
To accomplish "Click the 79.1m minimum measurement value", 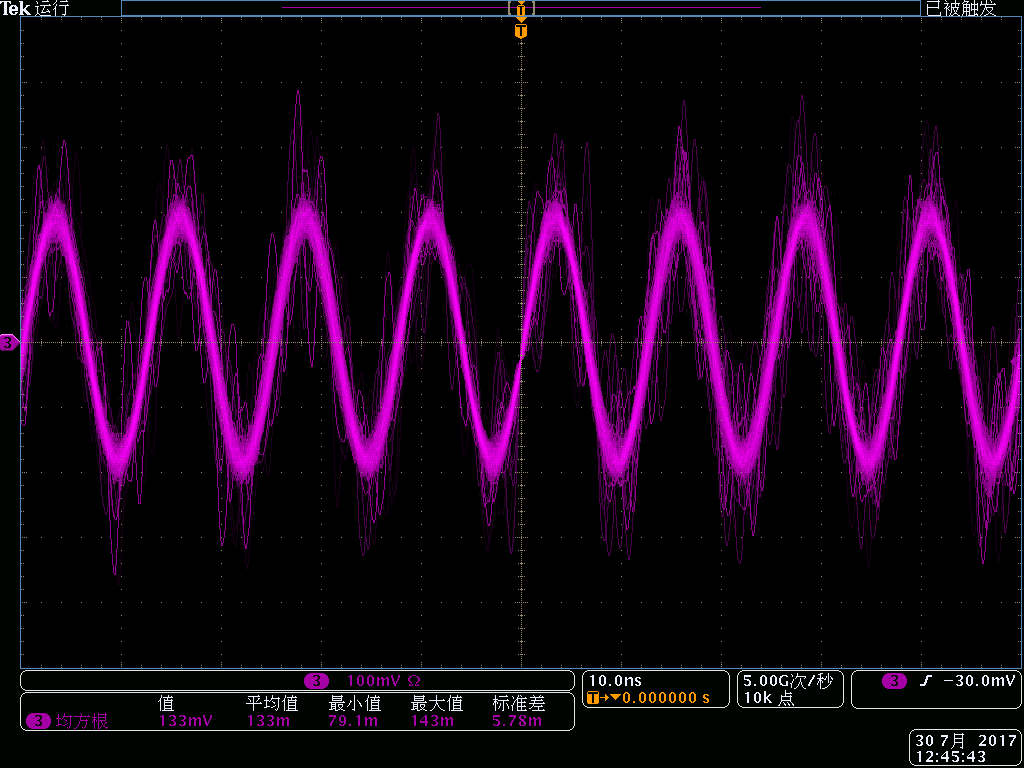I will tap(352, 721).
